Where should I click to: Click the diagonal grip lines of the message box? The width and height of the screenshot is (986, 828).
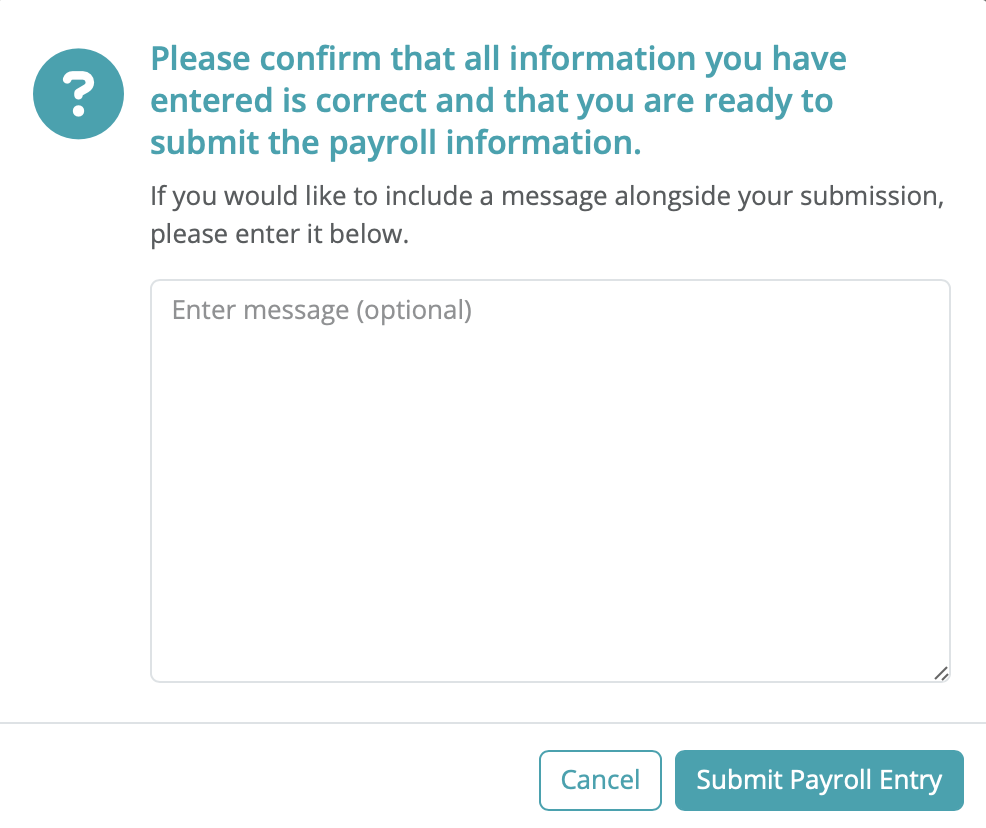(941, 673)
